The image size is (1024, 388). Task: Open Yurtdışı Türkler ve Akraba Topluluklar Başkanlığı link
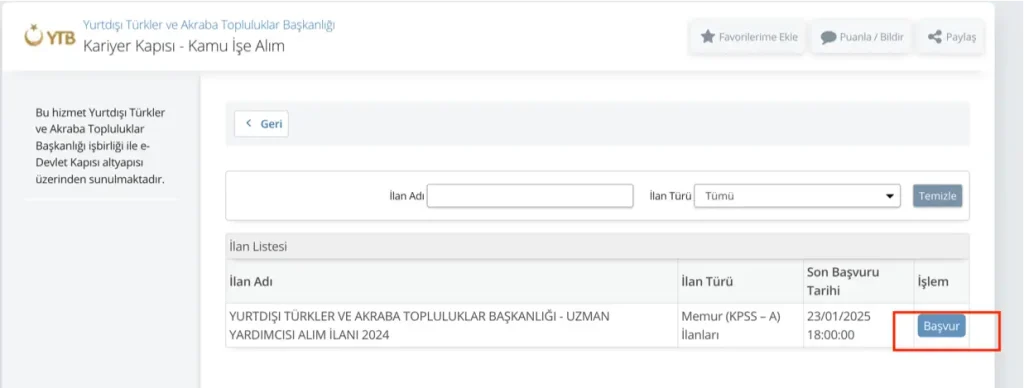click(209, 25)
